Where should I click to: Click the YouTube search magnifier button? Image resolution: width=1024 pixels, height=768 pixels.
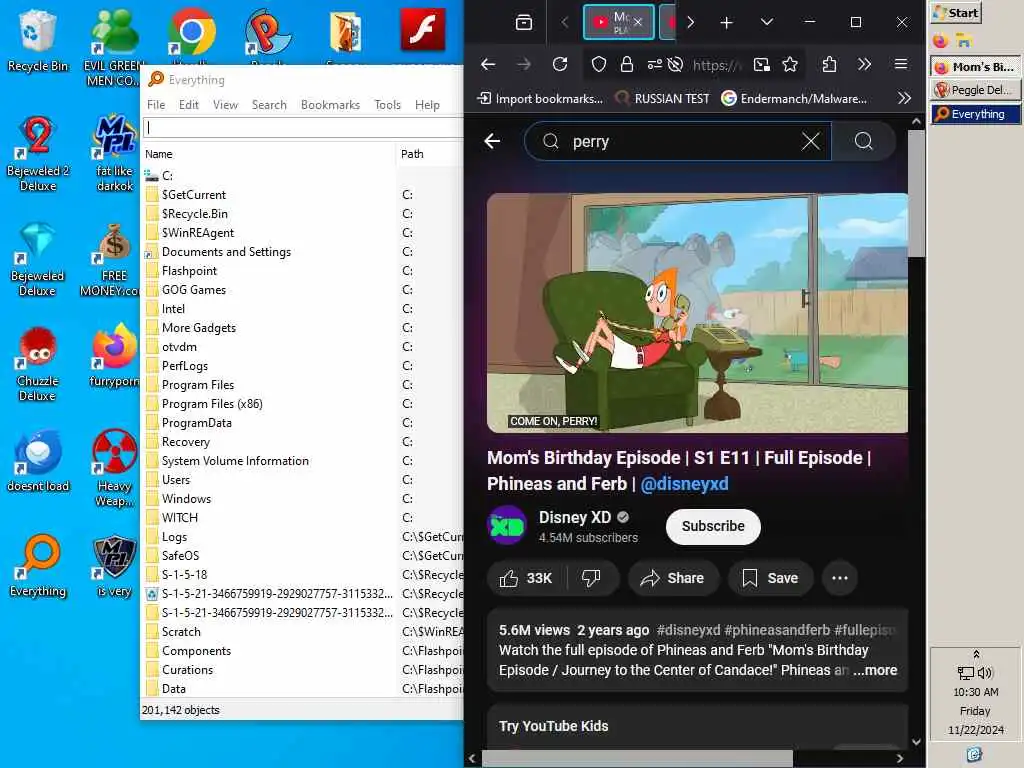[863, 141]
